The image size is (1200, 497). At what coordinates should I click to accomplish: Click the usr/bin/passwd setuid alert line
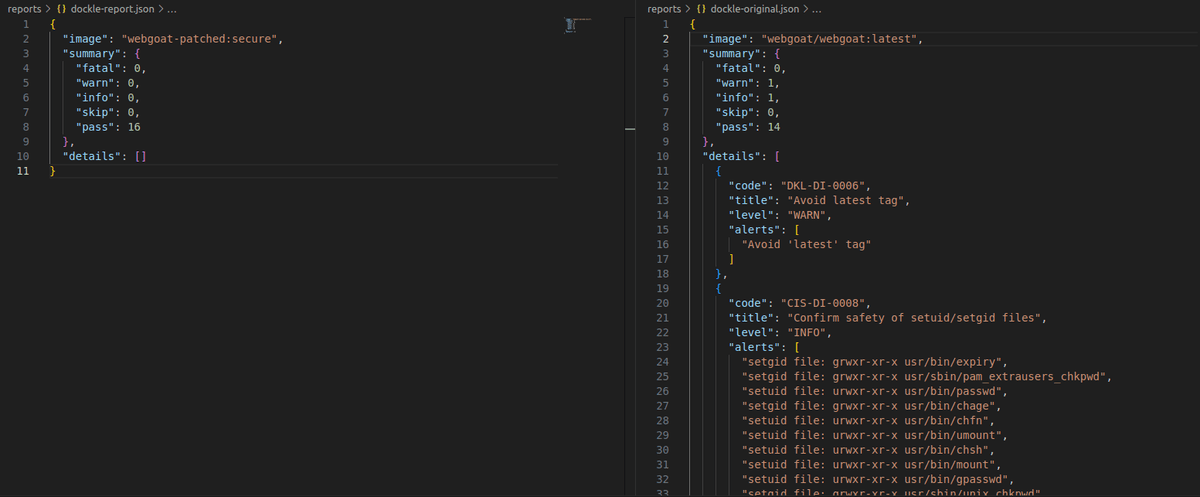pyautogui.click(x=877, y=394)
